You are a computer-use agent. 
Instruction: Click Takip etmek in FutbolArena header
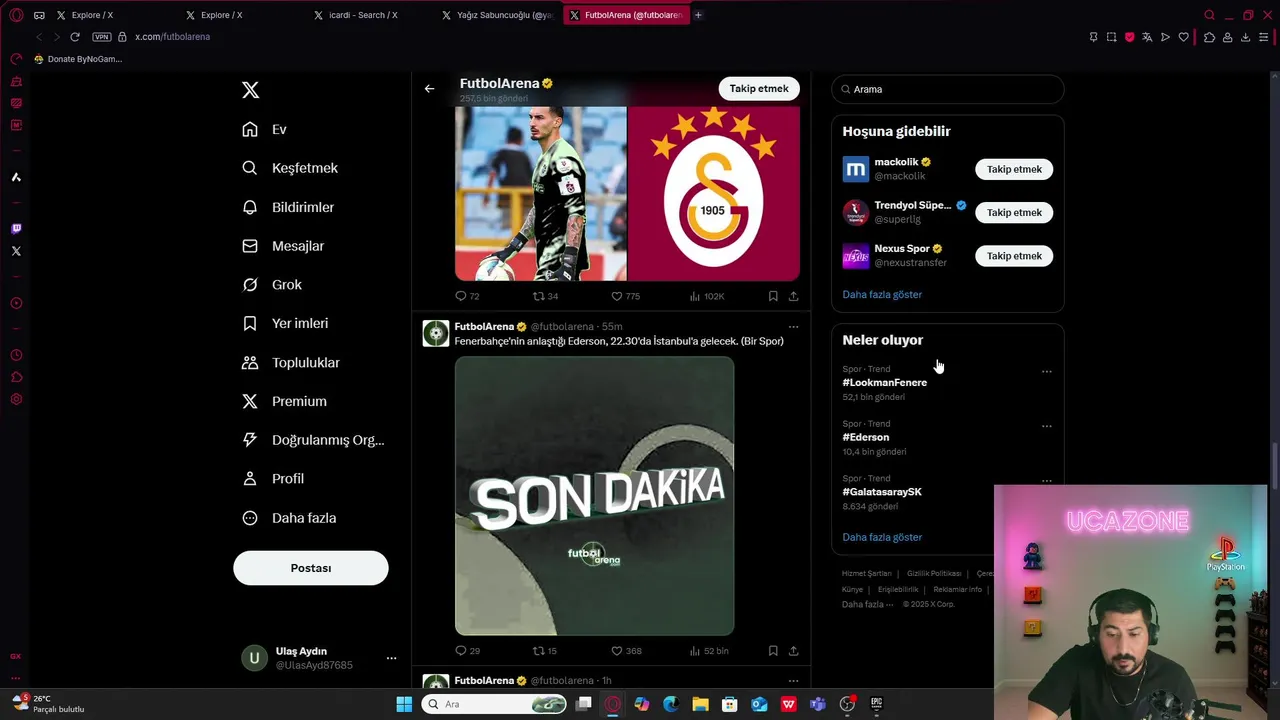[759, 88]
